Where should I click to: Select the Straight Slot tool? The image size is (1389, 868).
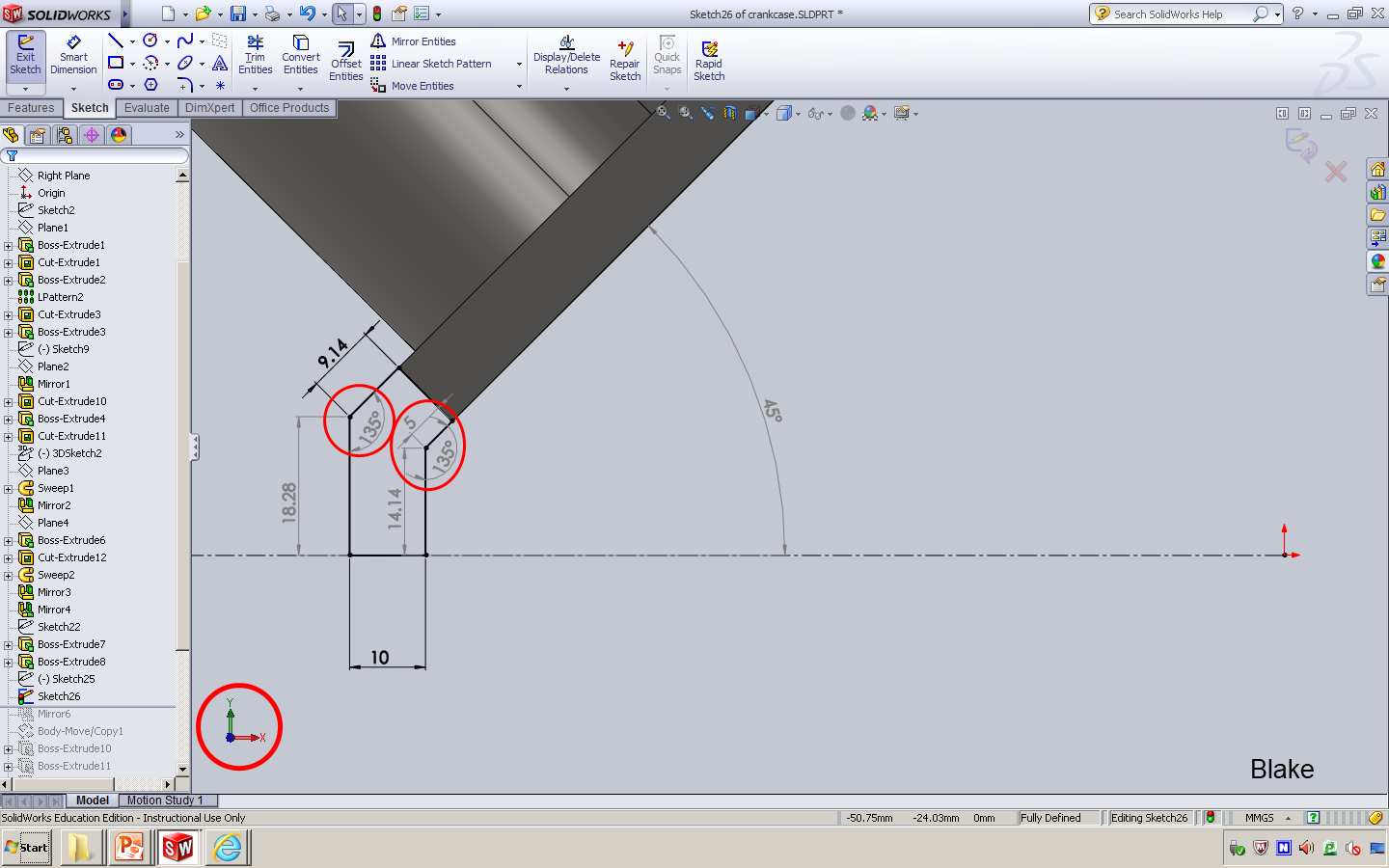116,85
